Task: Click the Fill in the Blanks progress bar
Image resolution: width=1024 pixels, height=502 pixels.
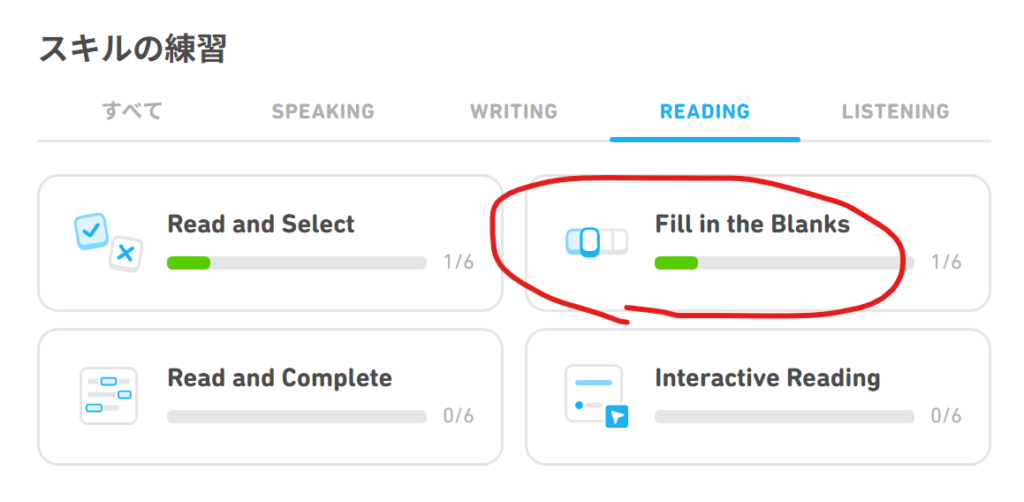Action: 784,263
